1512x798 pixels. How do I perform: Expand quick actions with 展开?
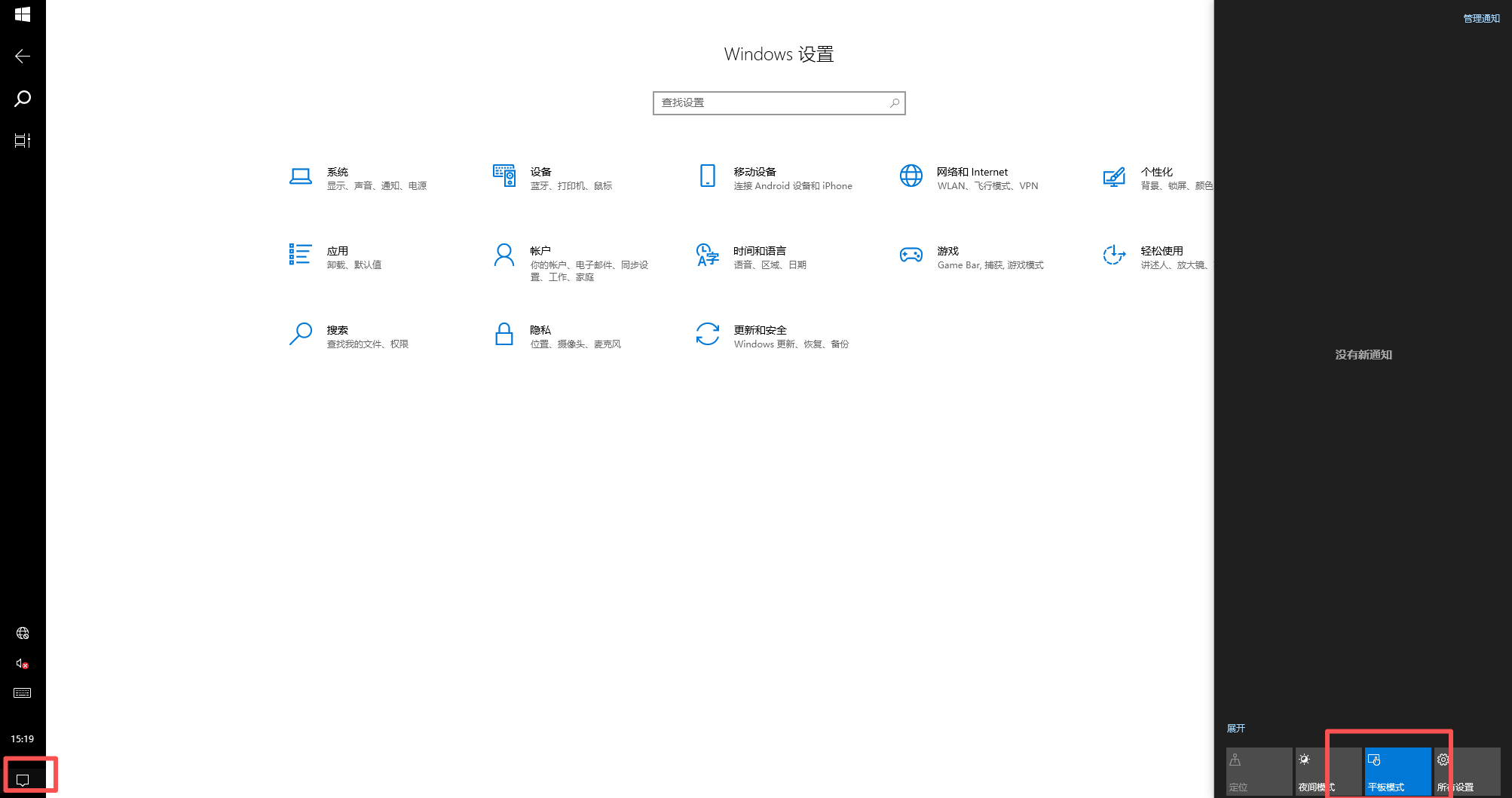coord(1236,729)
